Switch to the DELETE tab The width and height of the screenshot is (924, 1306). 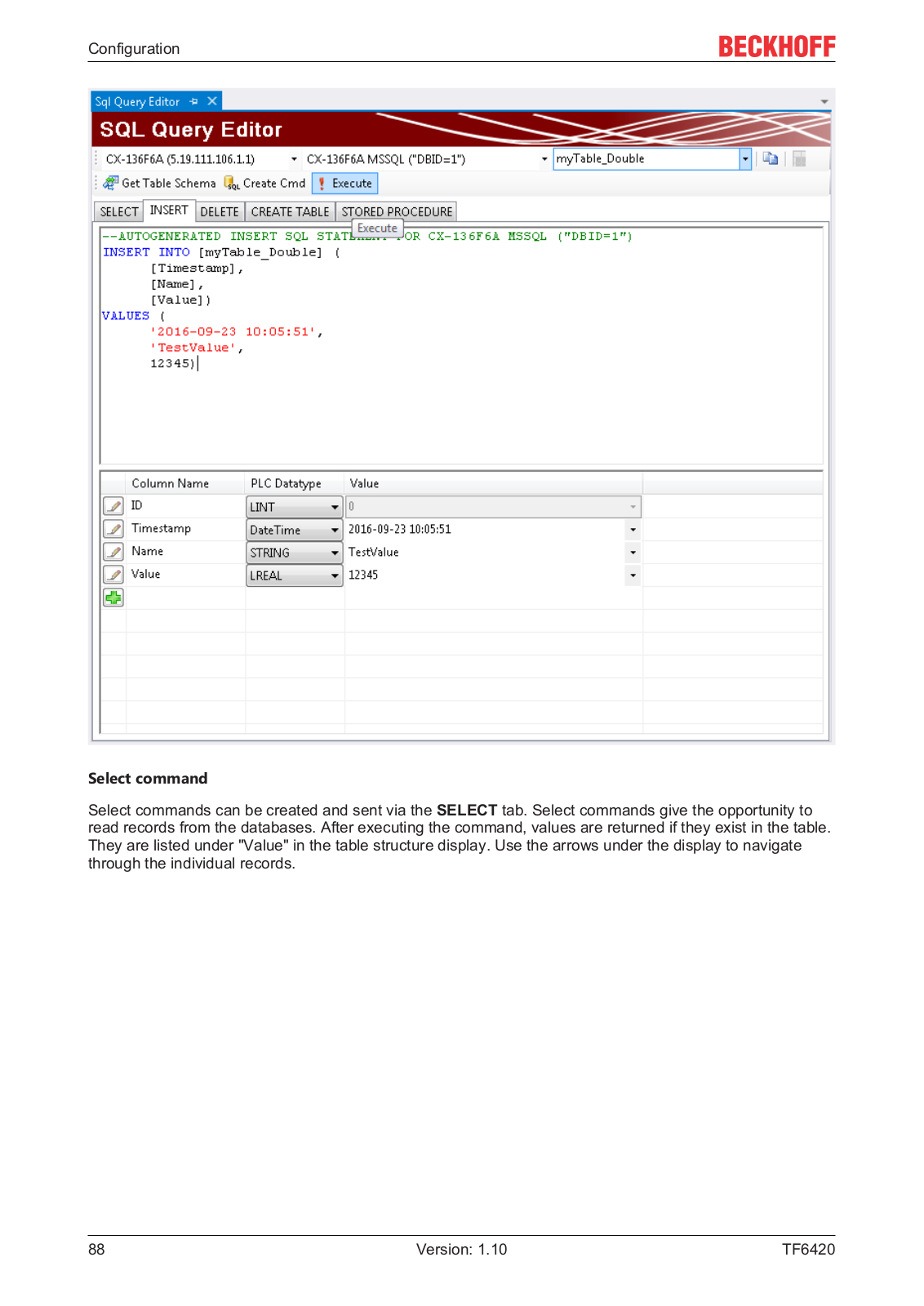[x=220, y=211]
